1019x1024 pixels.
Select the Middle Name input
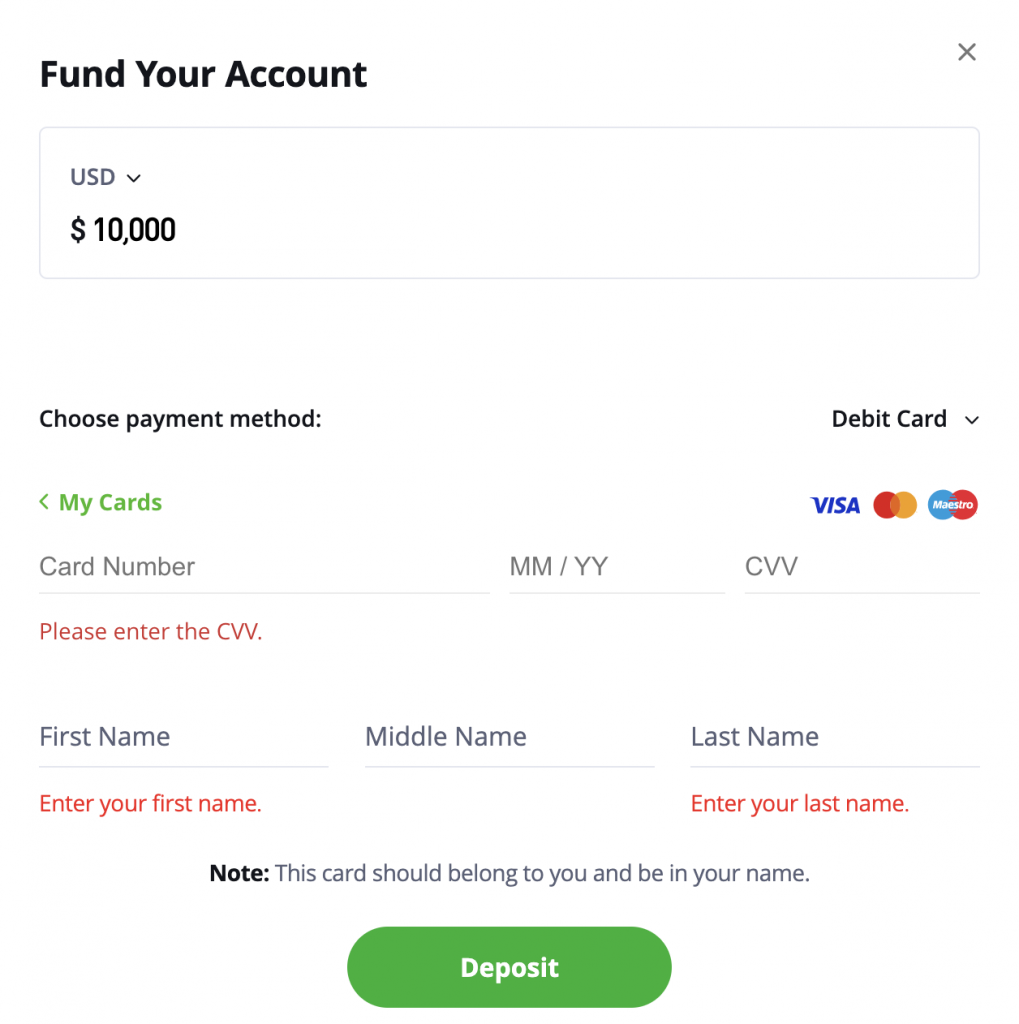coord(509,738)
